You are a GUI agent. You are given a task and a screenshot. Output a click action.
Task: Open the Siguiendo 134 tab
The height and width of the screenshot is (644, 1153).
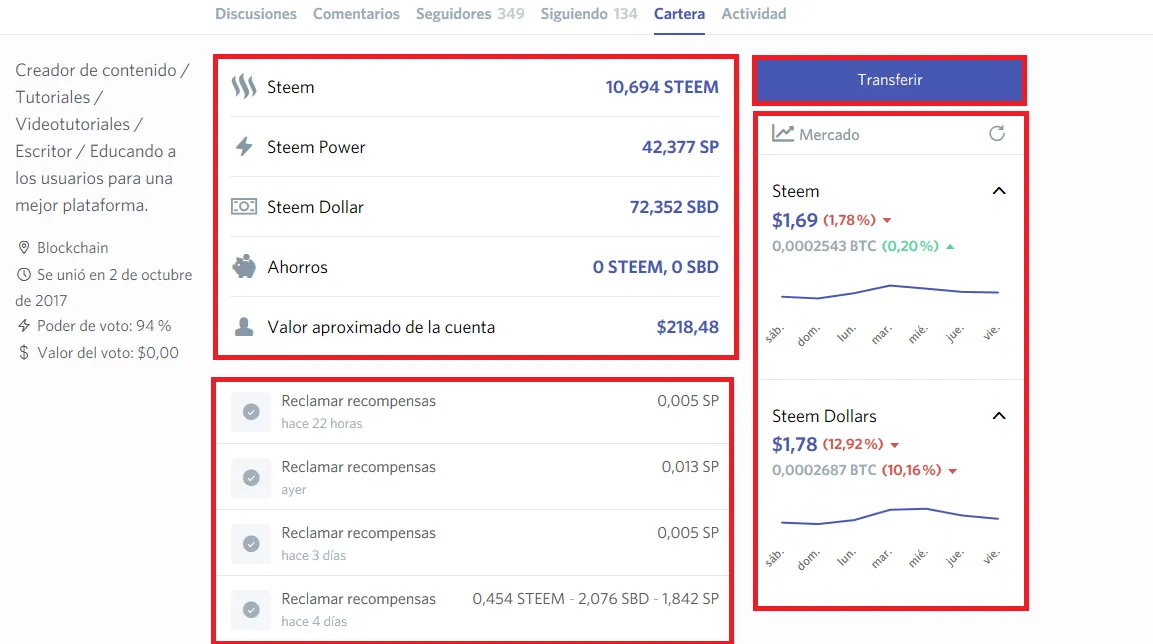coord(589,14)
